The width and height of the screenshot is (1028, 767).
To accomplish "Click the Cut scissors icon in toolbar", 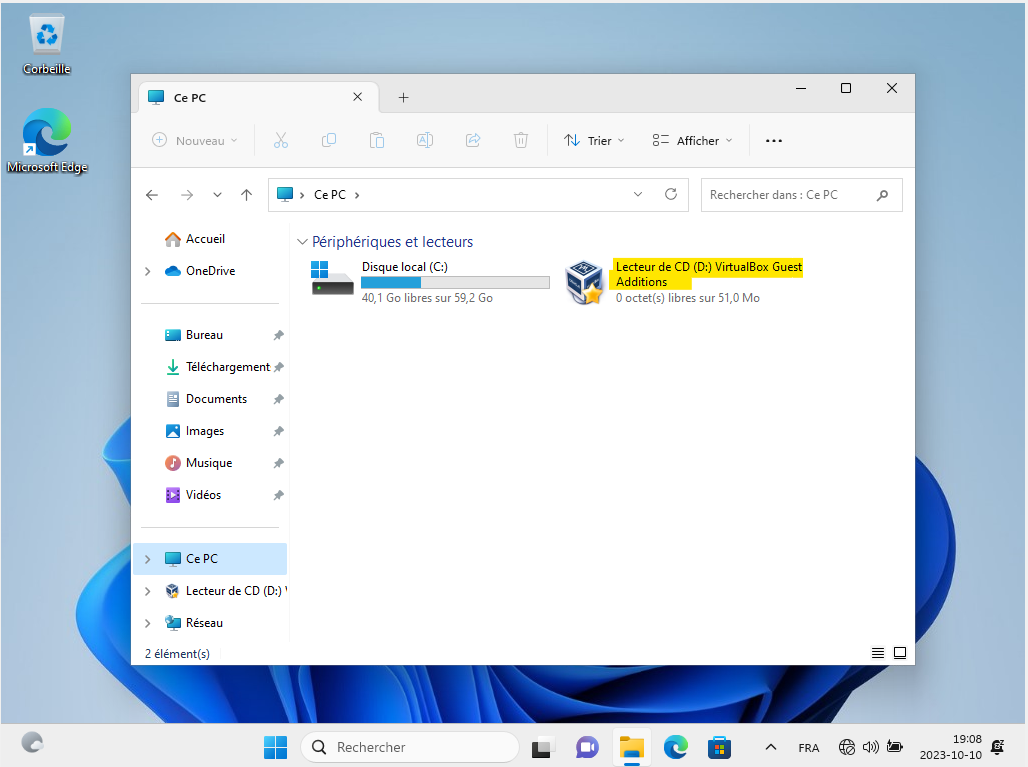I will [280, 141].
